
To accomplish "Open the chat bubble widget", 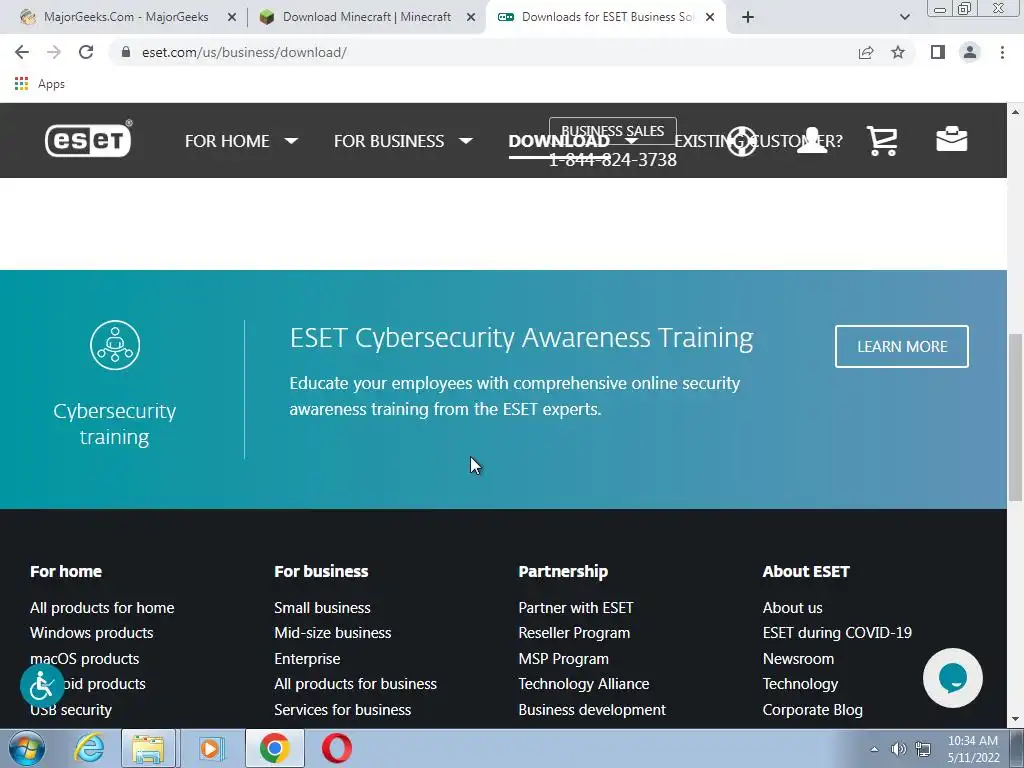I will point(952,678).
